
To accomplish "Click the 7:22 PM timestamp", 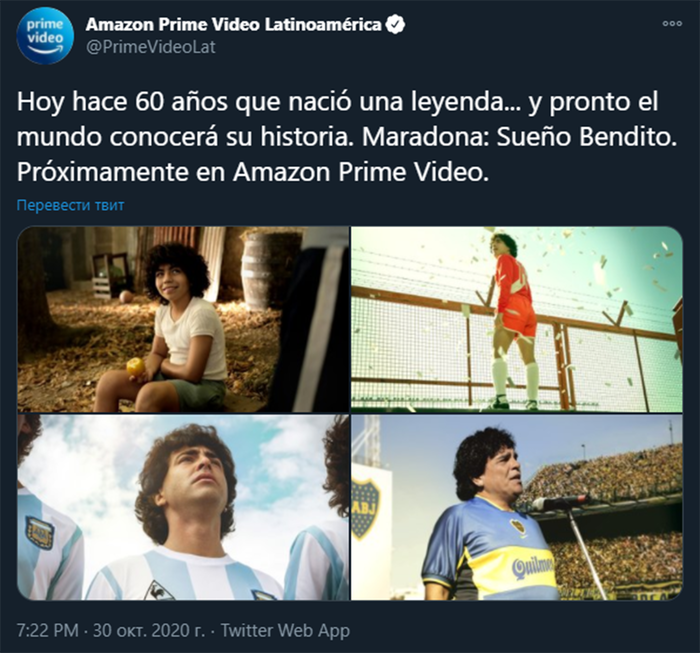I will [x=47, y=631].
